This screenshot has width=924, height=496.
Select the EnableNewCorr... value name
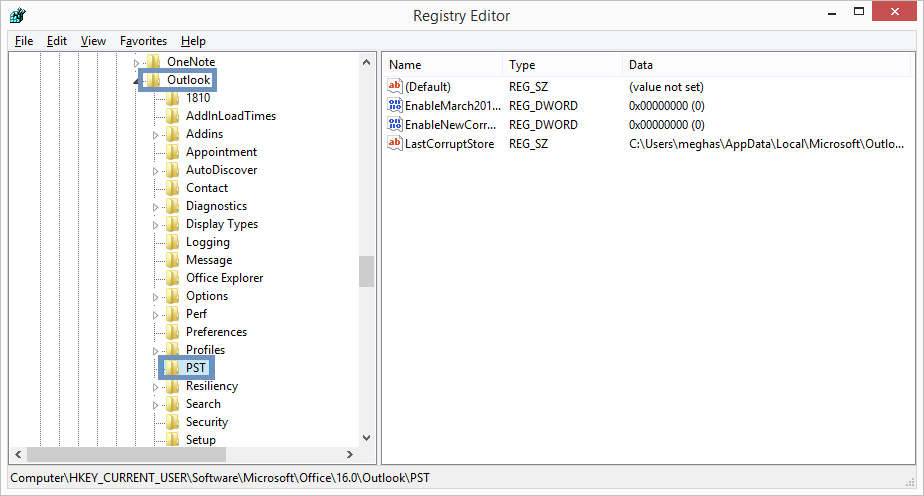pyautogui.click(x=450, y=124)
